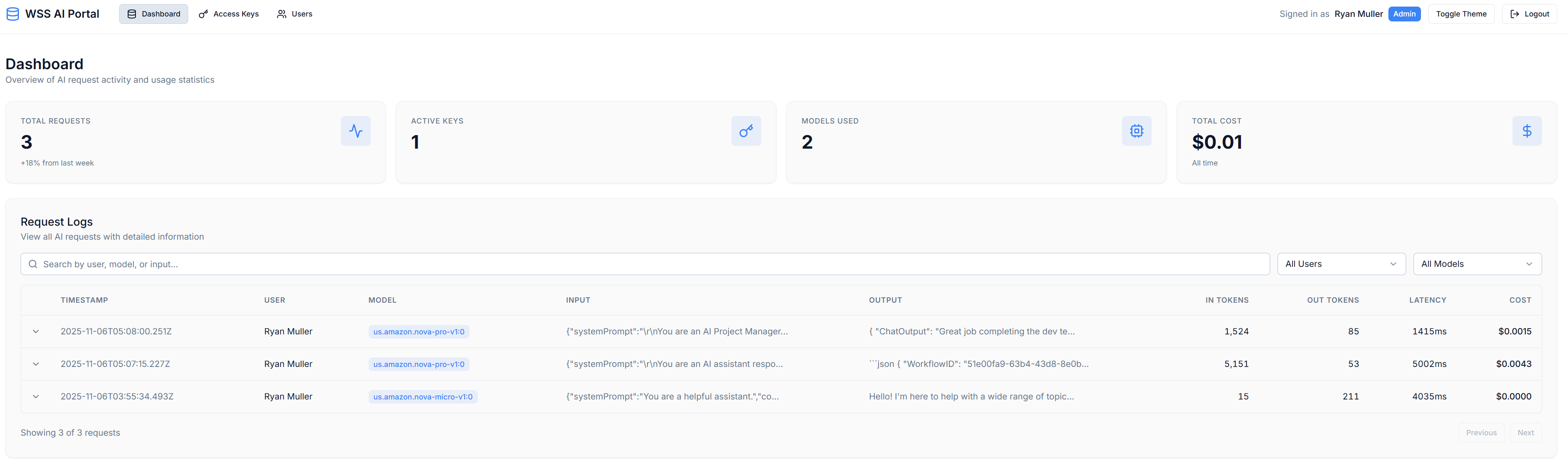Click the users group icon in navigation
The height and width of the screenshot is (467, 1568).
[281, 14]
